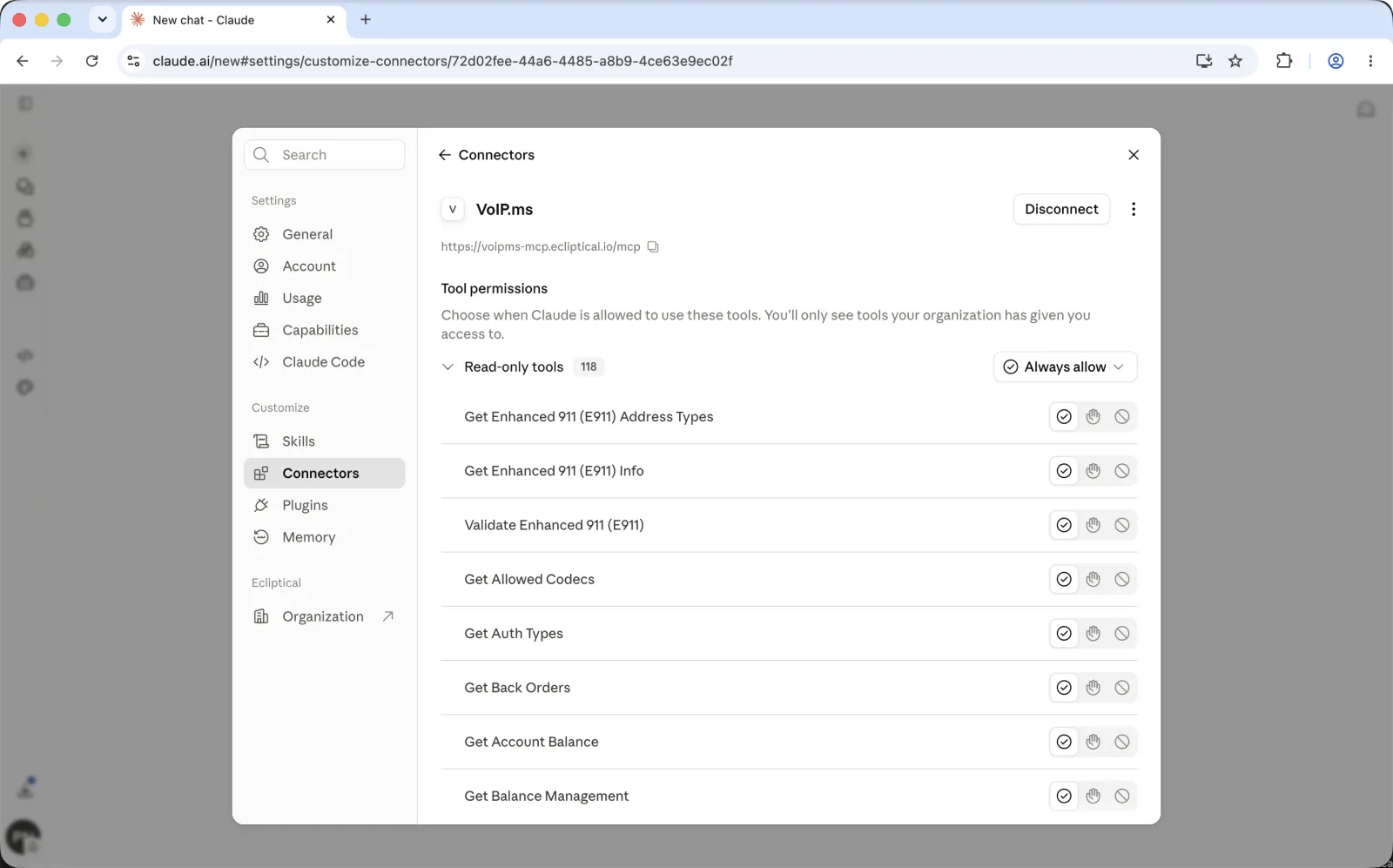
Task: Go back using the Connectors arrow
Action: pos(445,155)
